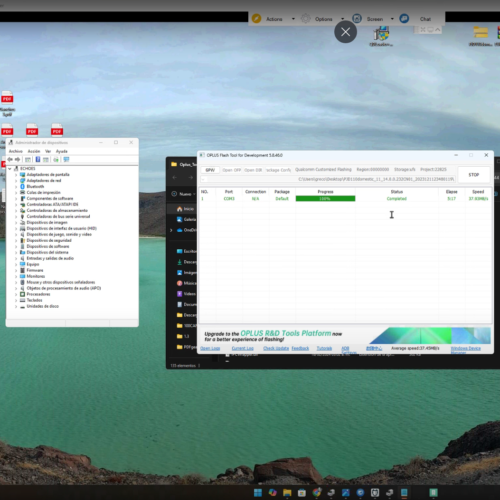The height and width of the screenshot is (500, 500).
Task: Expand Unidades de disco node
Action: [16, 306]
